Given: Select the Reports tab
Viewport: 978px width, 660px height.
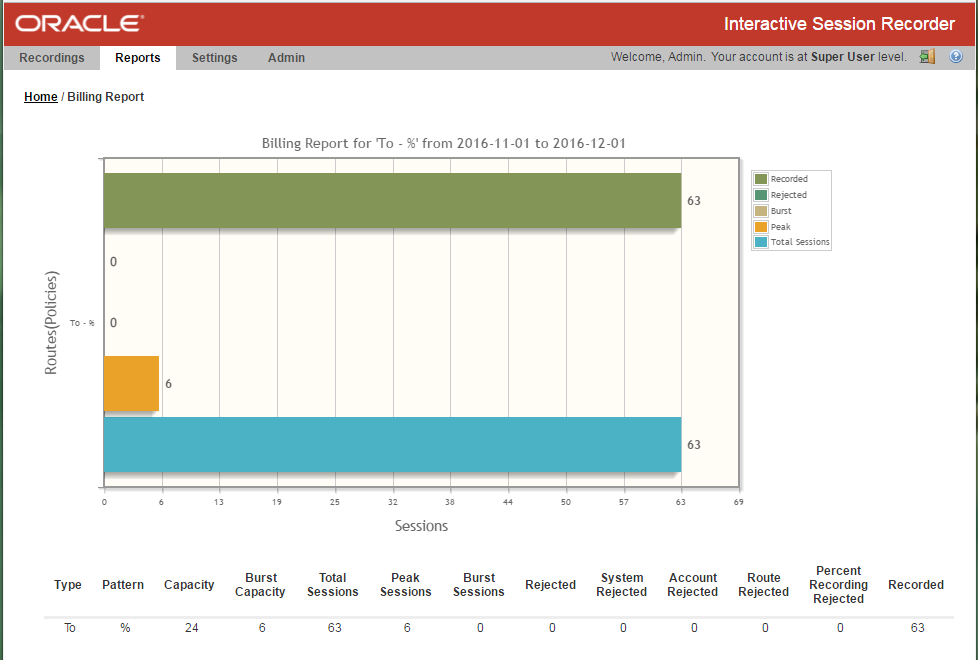Looking at the screenshot, I should click(137, 57).
